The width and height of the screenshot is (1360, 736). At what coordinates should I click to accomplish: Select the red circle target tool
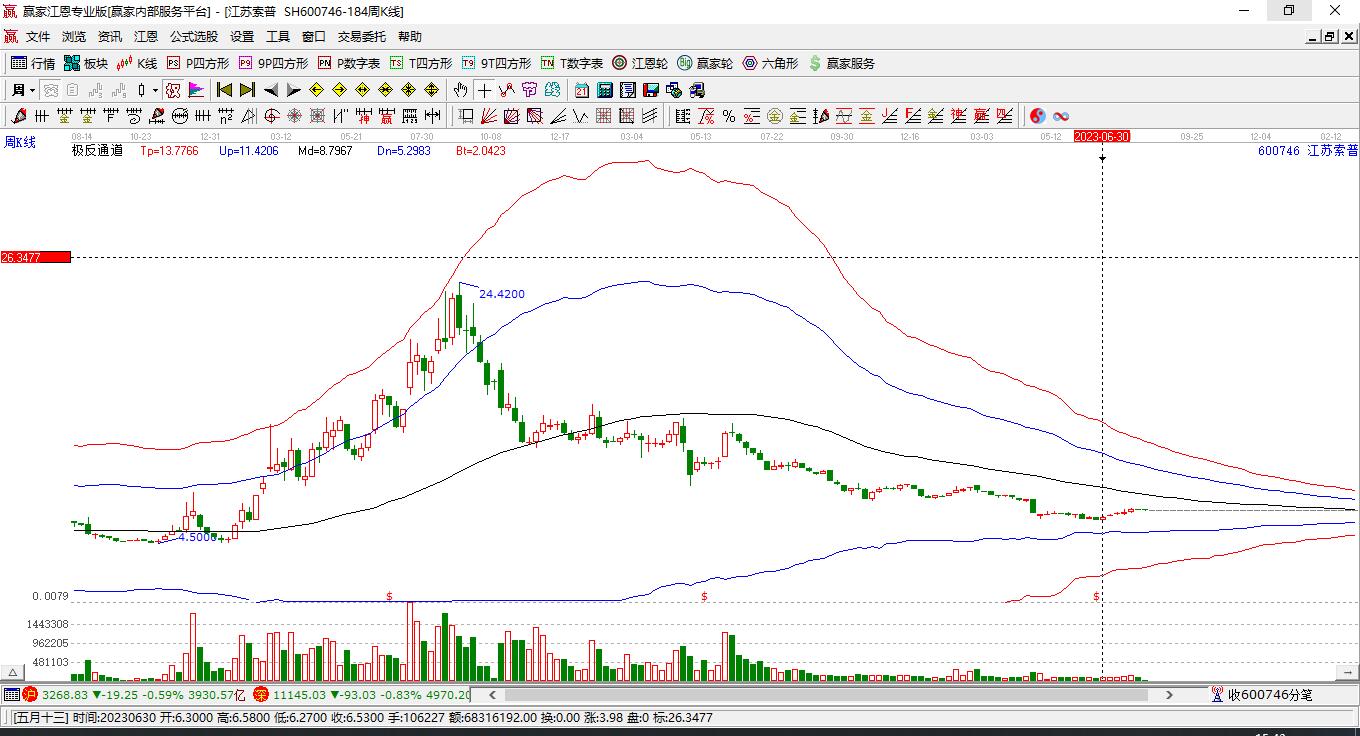pyautogui.click(x=271, y=116)
